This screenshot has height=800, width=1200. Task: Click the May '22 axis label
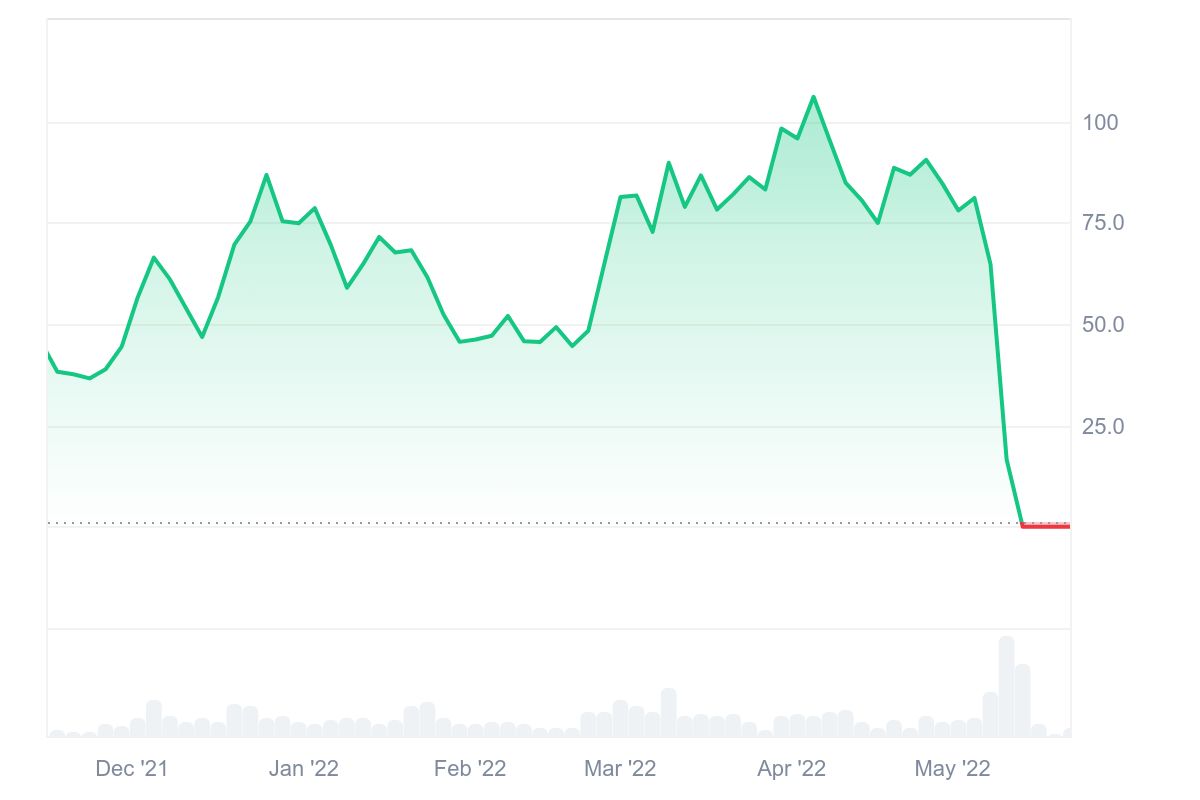(x=952, y=768)
